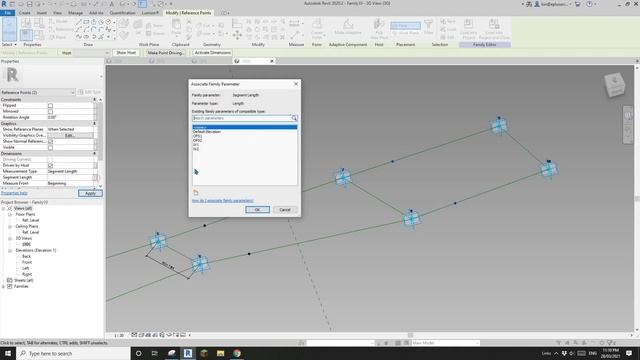Select the Line draw tool
Screen dimensions: 640x360
click(79, 22)
